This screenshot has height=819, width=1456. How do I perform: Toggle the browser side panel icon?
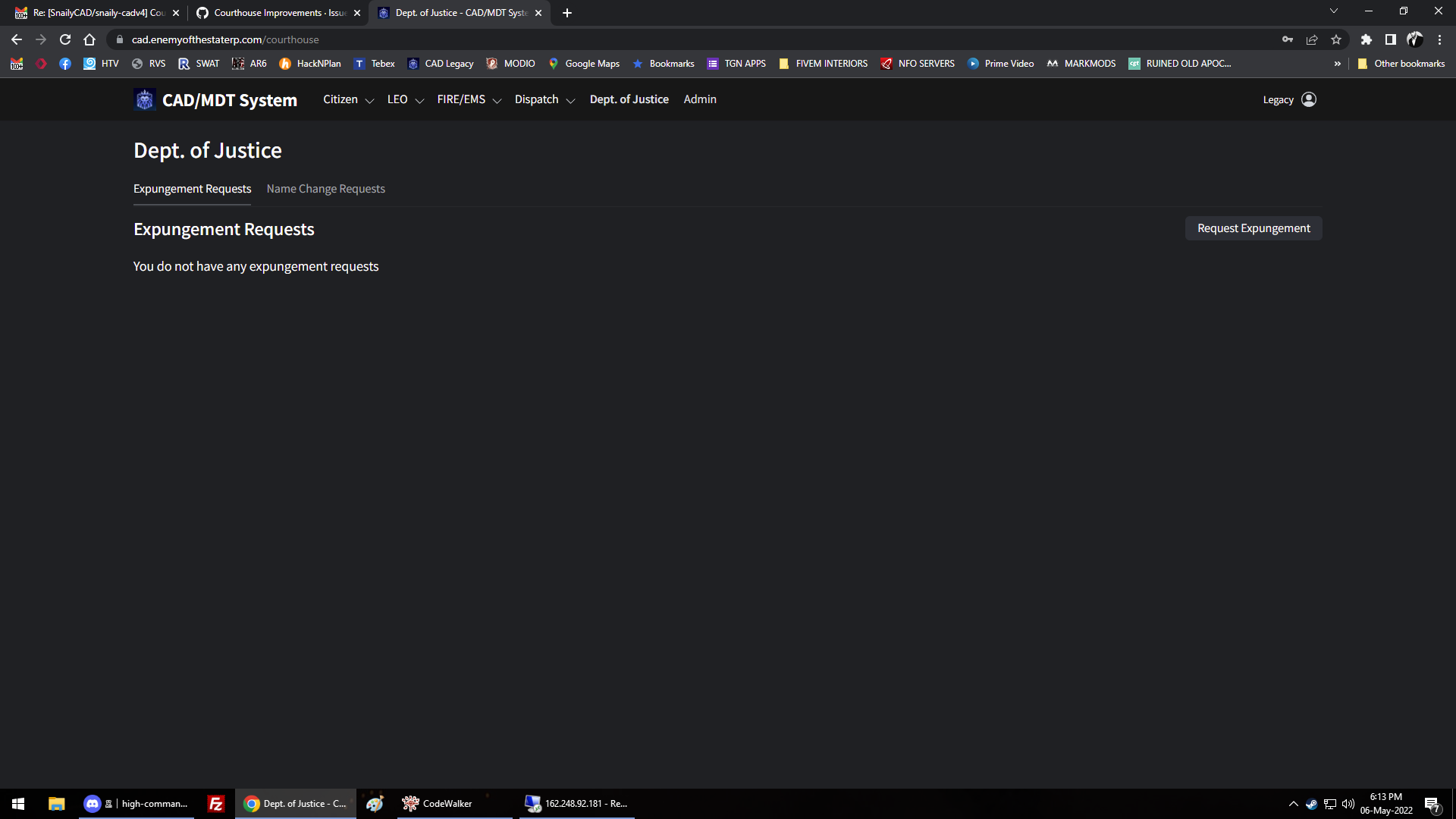coord(1390,39)
